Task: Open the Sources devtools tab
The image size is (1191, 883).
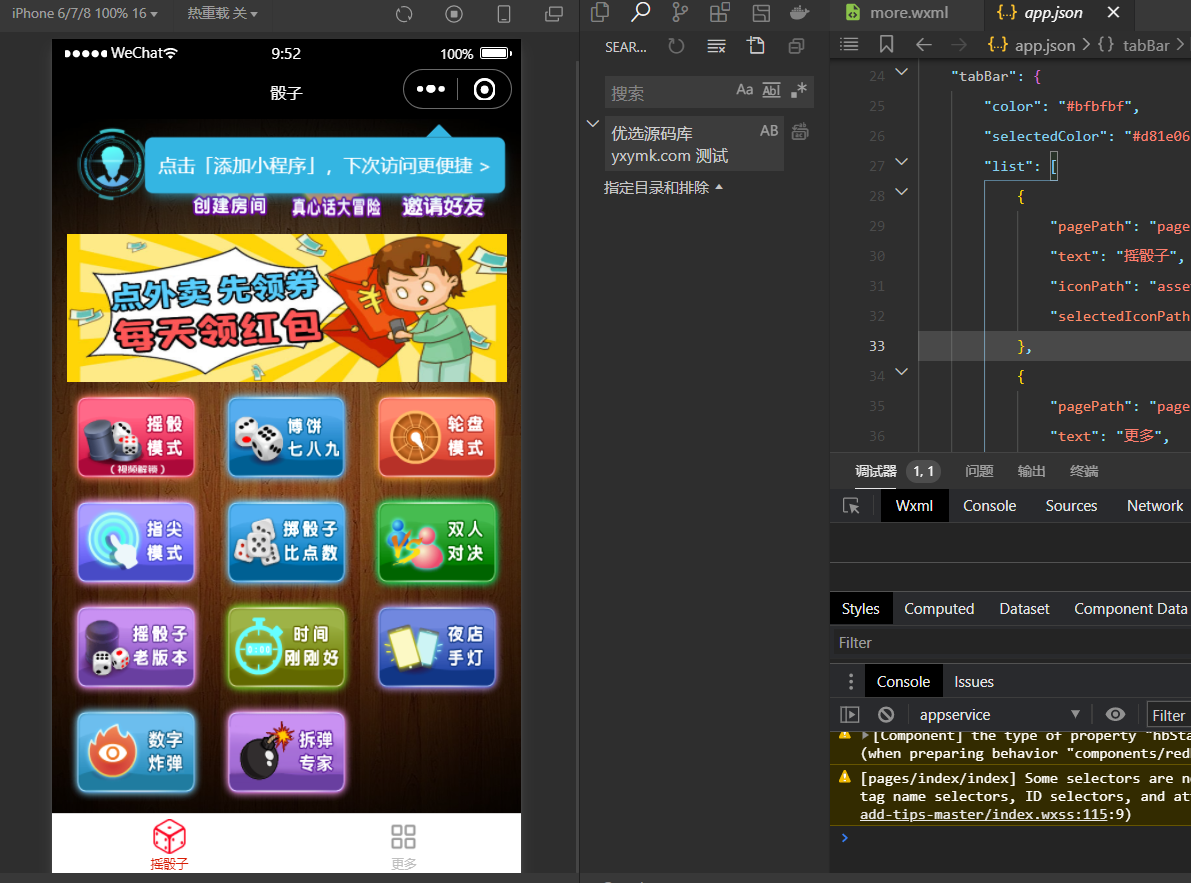Action: [1071, 506]
